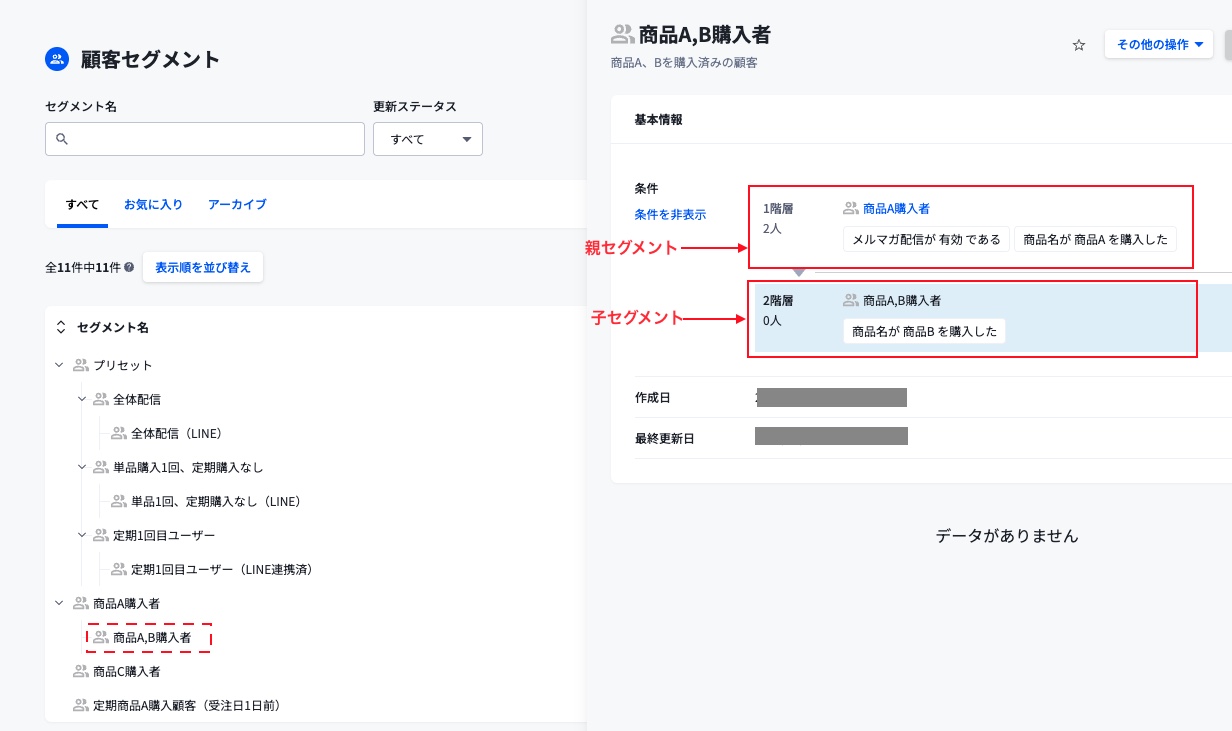
Task: Collapse the 全体配信 tree node
Action: pyautogui.click(x=82, y=399)
